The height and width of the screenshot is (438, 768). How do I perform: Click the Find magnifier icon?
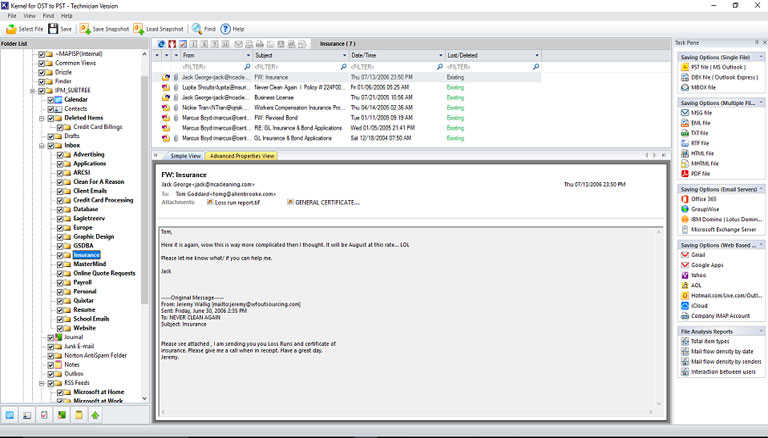tap(196, 29)
